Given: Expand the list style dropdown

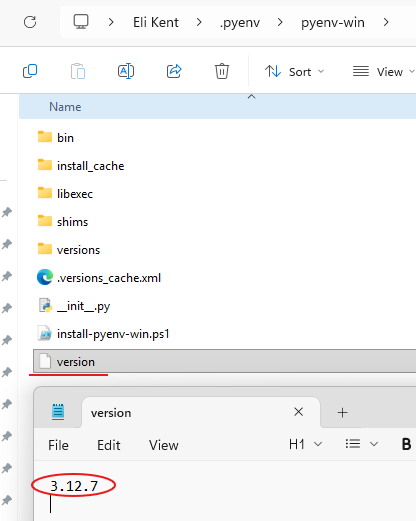Looking at the screenshot, I should pyautogui.click(x=362, y=444).
